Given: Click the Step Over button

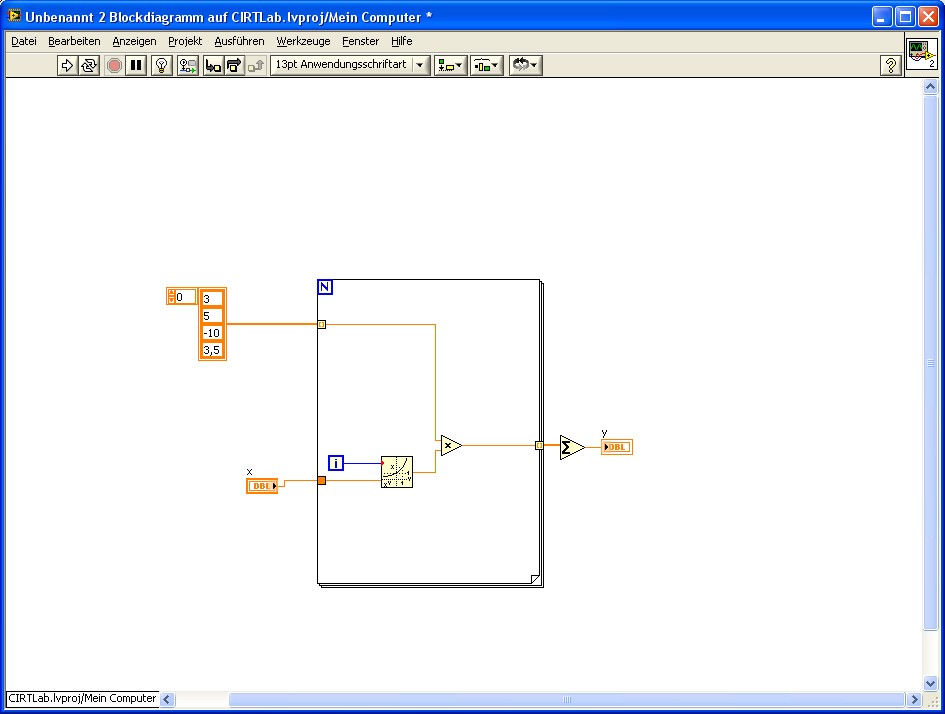Looking at the screenshot, I should tap(234, 65).
